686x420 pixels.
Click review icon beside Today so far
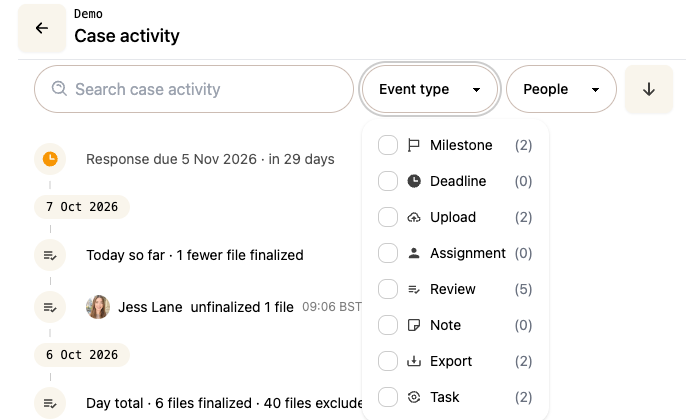pyautogui.click(x=50, y=255)
